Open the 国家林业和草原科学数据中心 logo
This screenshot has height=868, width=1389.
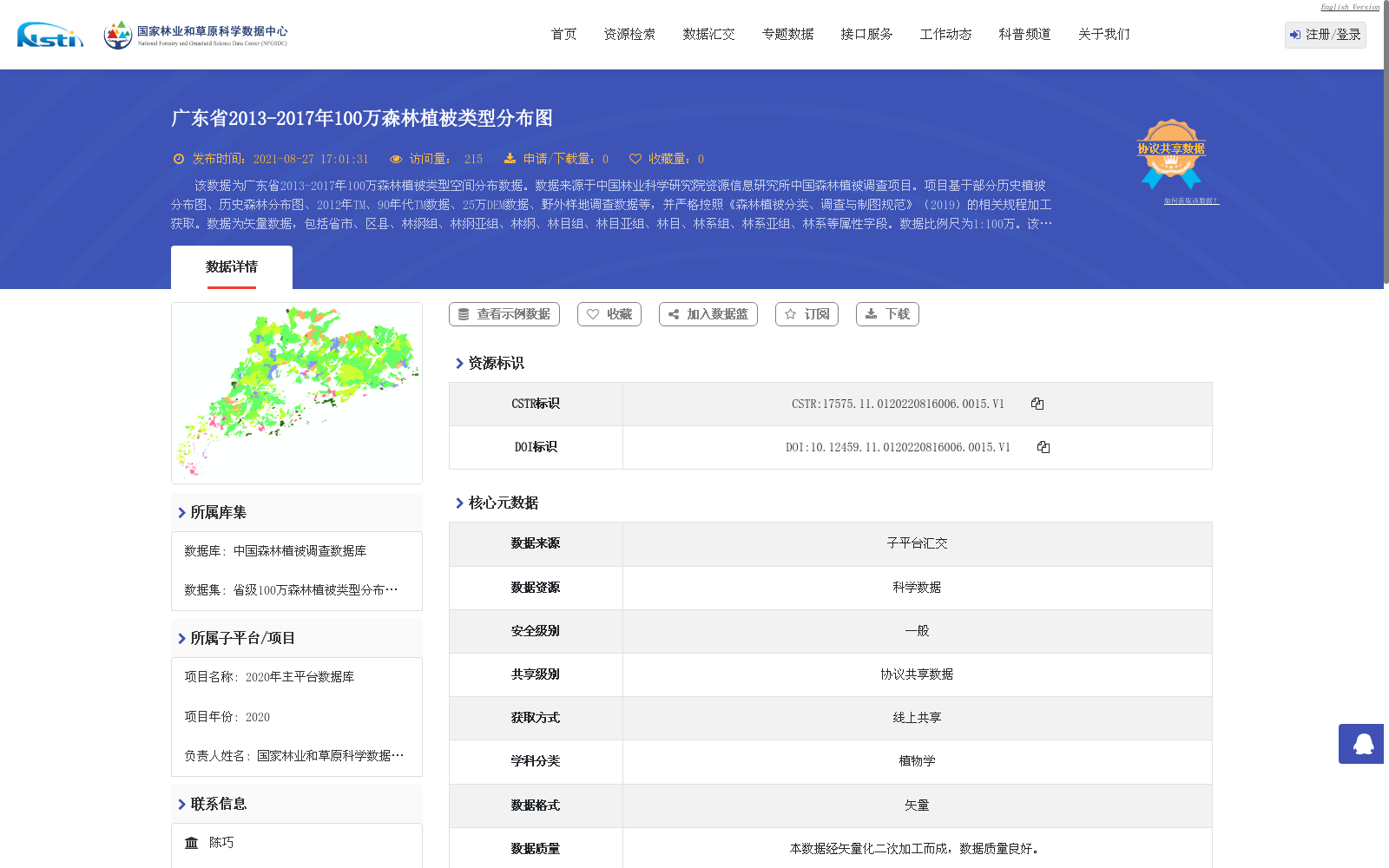195,35
